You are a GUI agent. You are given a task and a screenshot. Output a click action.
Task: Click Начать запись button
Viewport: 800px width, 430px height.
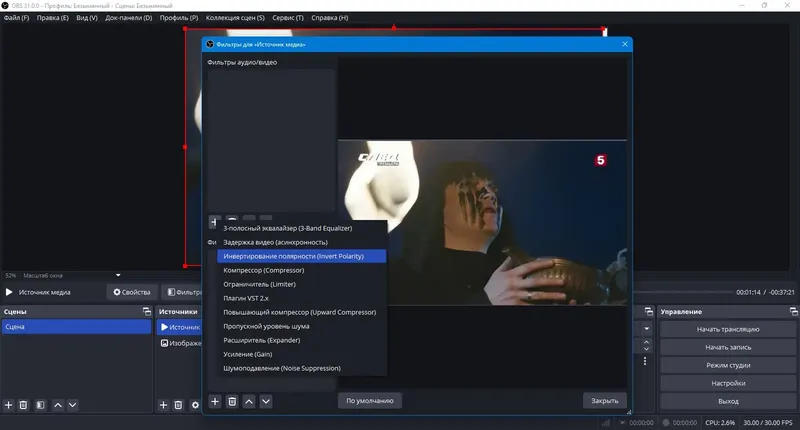[728, 347]
